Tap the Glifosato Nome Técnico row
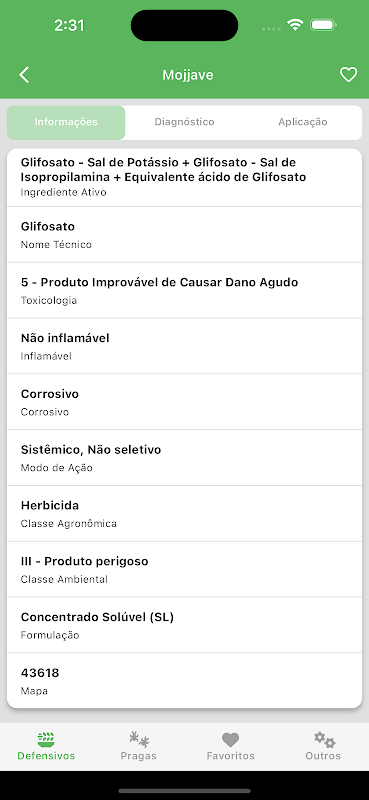Viewport: 369px width, 800px height. tap(184, 235)
